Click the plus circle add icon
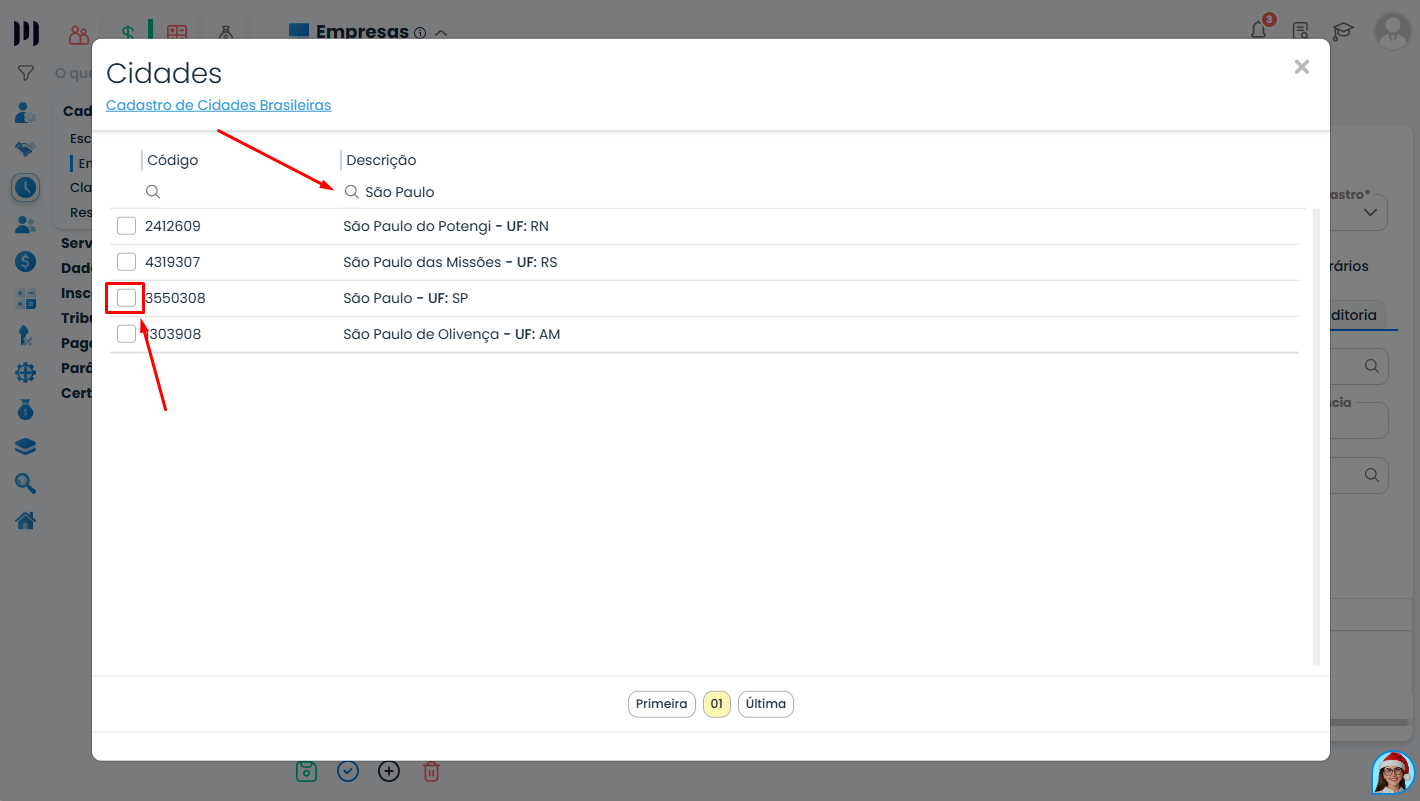1420x801 pixels. pos(389,771)
